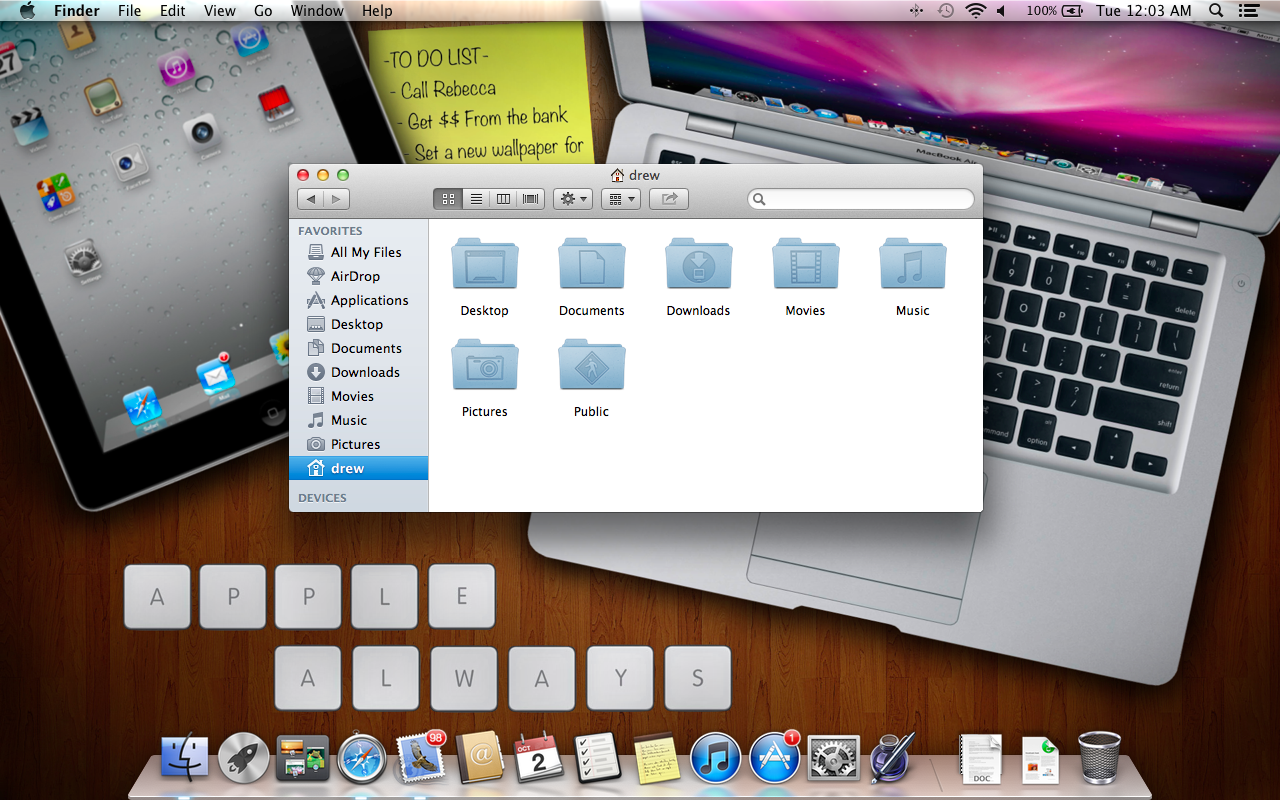This screenshot has height=800, width=1280.
Task: Open the quill pen app in Dock
Action: pyautogui.click(x=893, y=757)
